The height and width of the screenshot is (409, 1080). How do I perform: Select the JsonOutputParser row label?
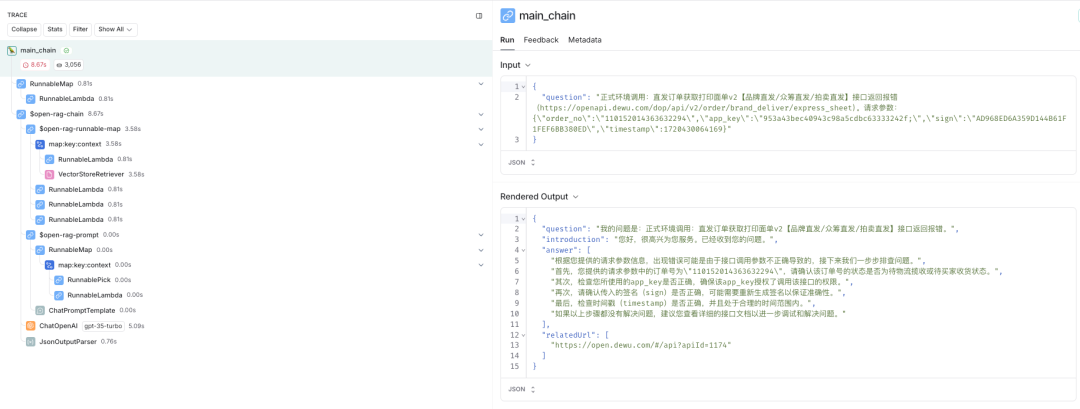coord(68,341)
